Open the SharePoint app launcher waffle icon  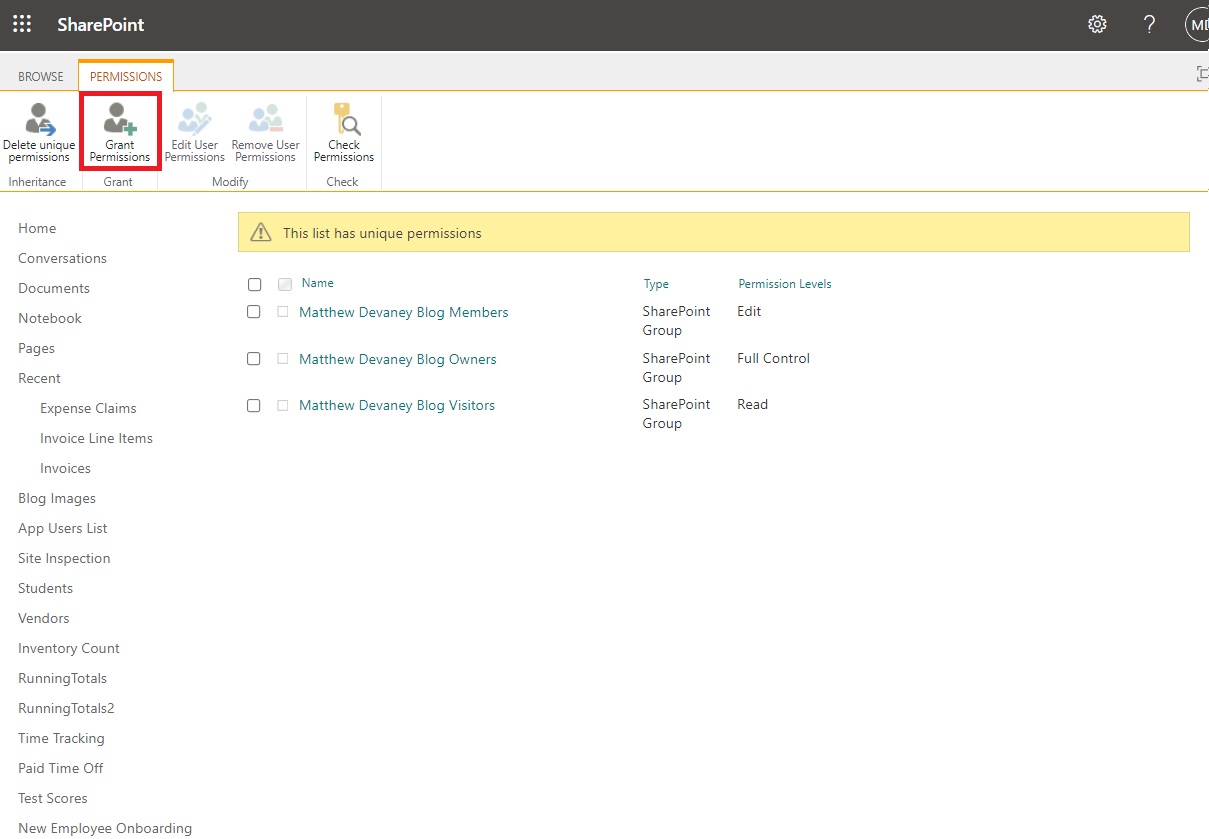[x=22, y=24]
